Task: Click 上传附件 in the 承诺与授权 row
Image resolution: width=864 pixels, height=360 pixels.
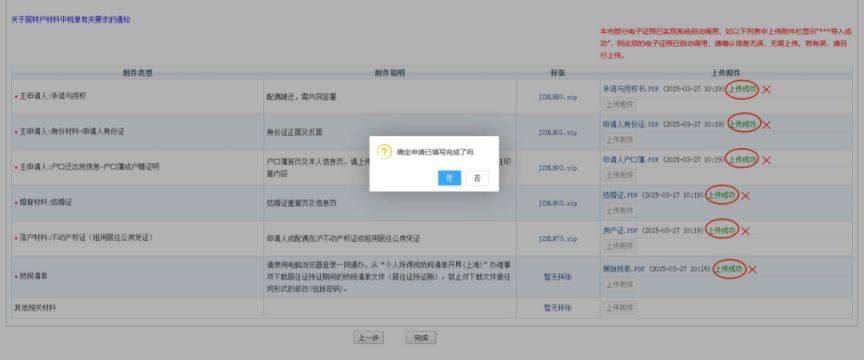Action: (620, 104)
